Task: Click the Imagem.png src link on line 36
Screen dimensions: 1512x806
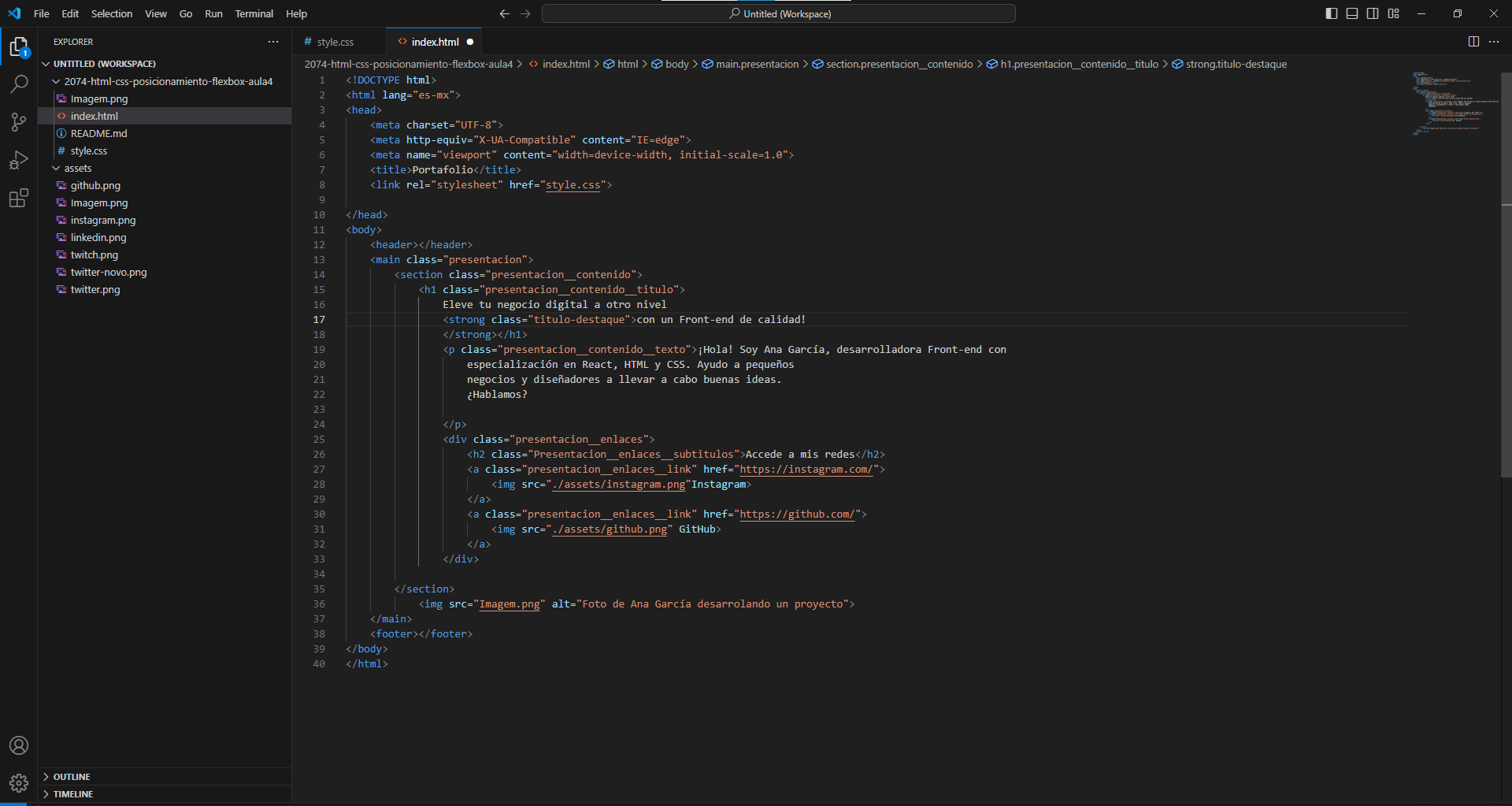Action: coord(510,604)
